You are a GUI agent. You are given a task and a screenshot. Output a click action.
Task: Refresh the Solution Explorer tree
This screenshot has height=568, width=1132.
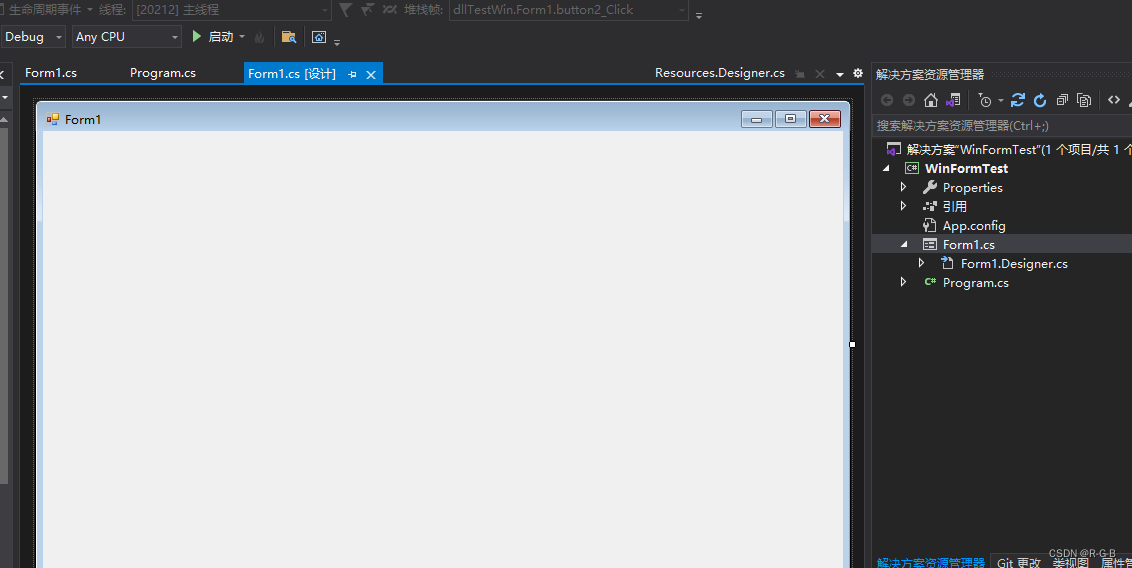[x=1040, y=100]
